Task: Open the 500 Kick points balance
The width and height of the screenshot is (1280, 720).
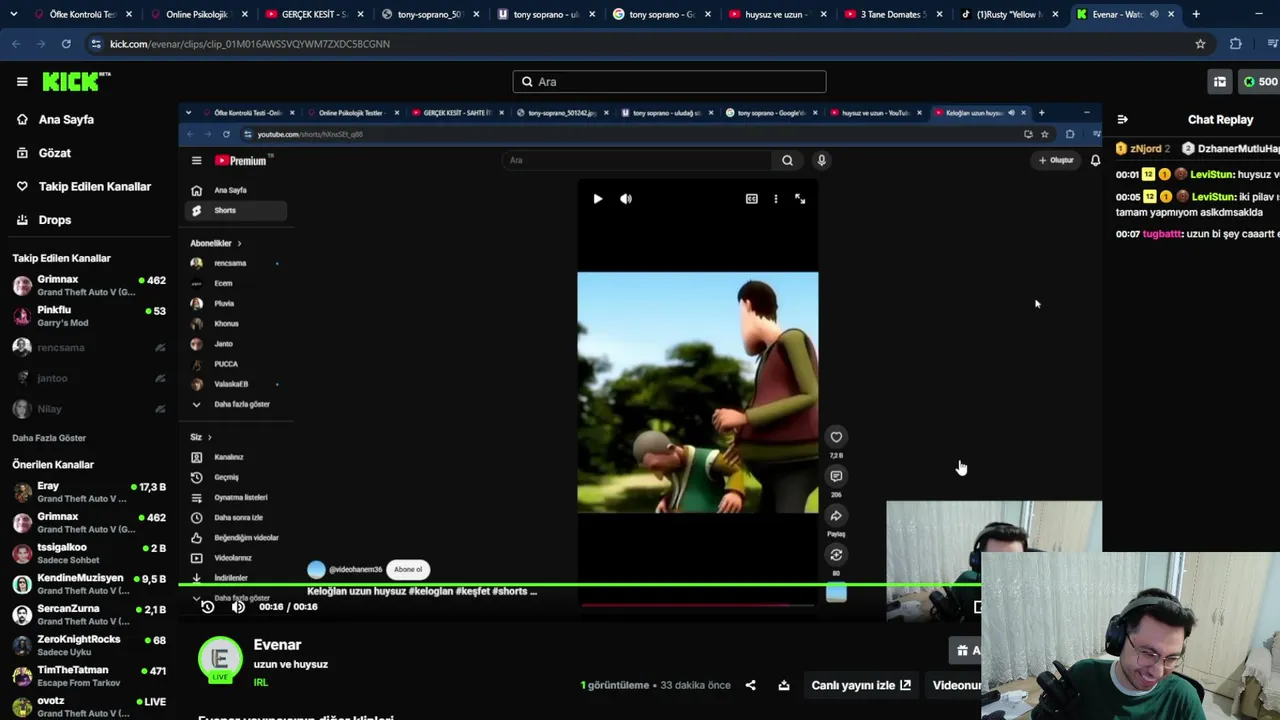Action: (x=1259, y=82)
